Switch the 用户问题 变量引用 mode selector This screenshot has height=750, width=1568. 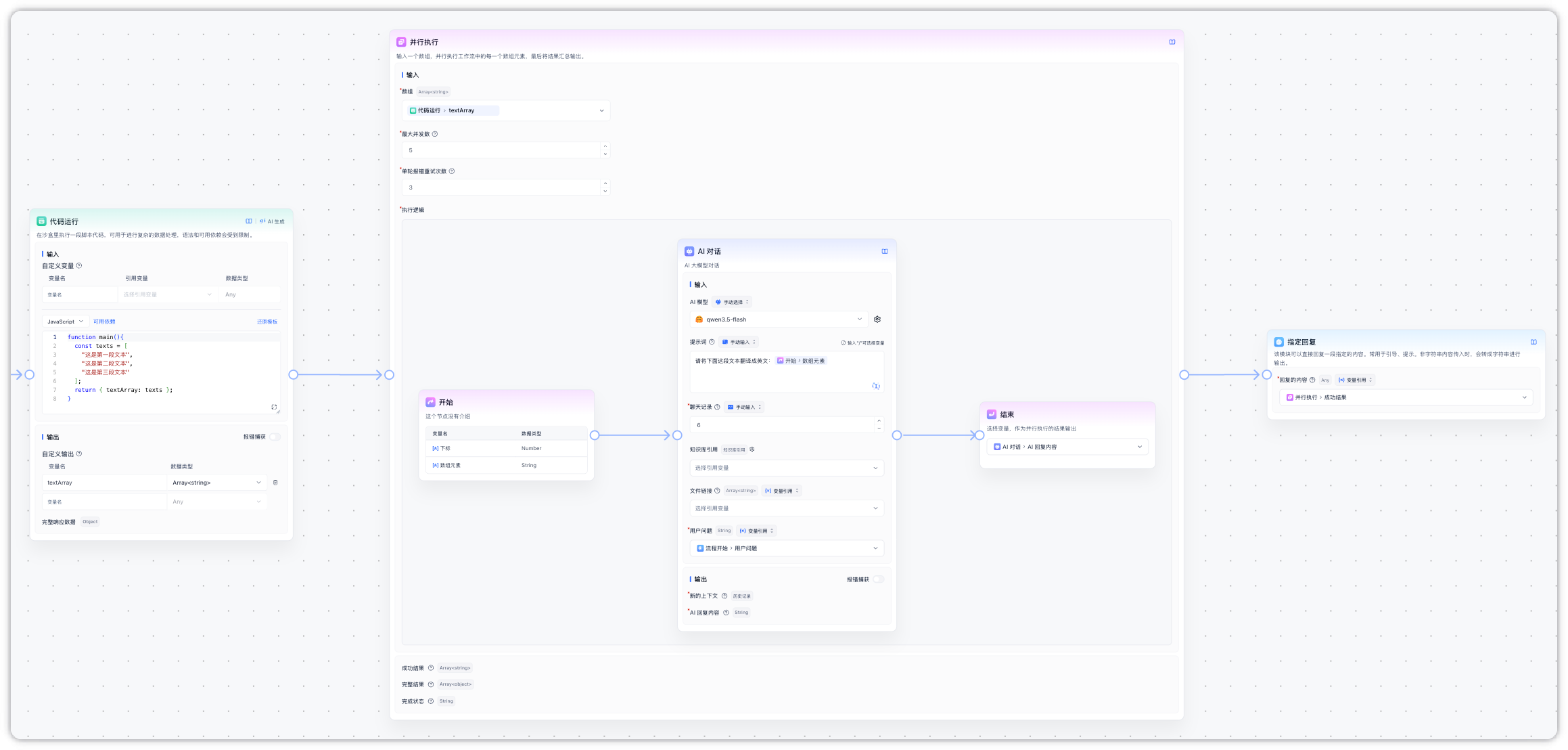pyautogui.click(x=756, y=531)
